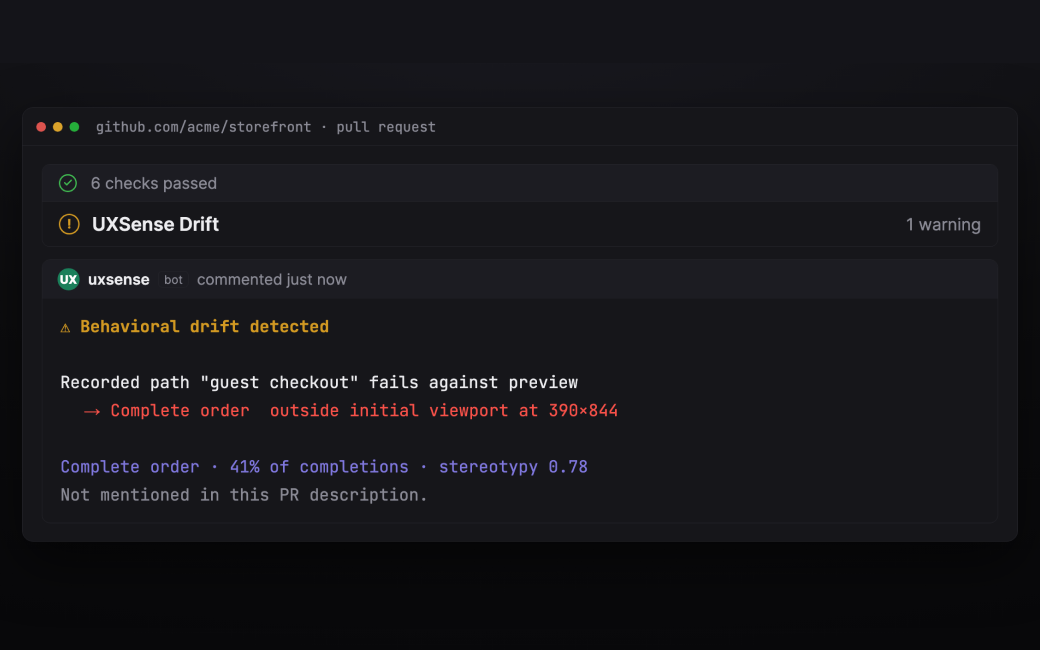Click the green checks-passed circle icon

[x=68, y=183]
